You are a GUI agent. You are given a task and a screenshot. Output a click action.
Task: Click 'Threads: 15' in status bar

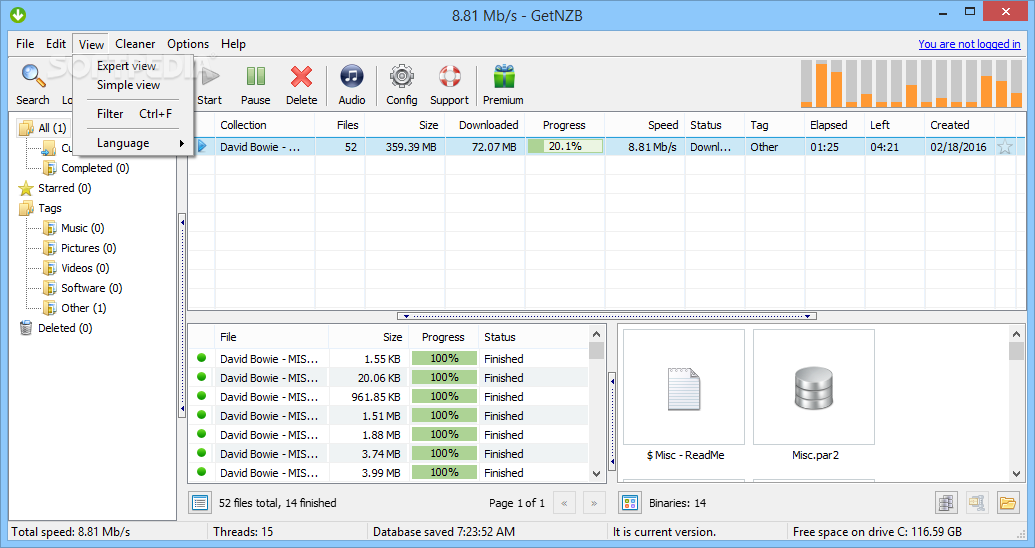tap(243, 531)
